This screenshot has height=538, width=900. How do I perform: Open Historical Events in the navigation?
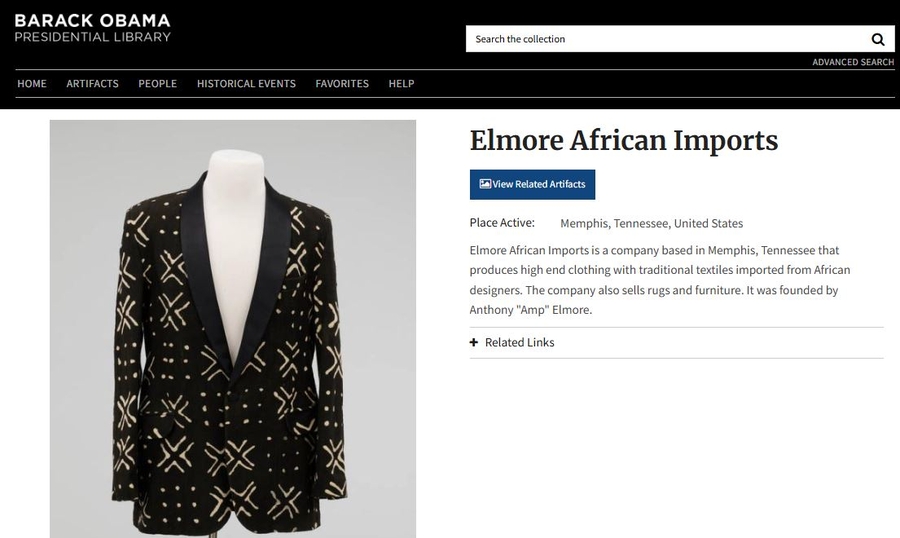click(246, 84)
